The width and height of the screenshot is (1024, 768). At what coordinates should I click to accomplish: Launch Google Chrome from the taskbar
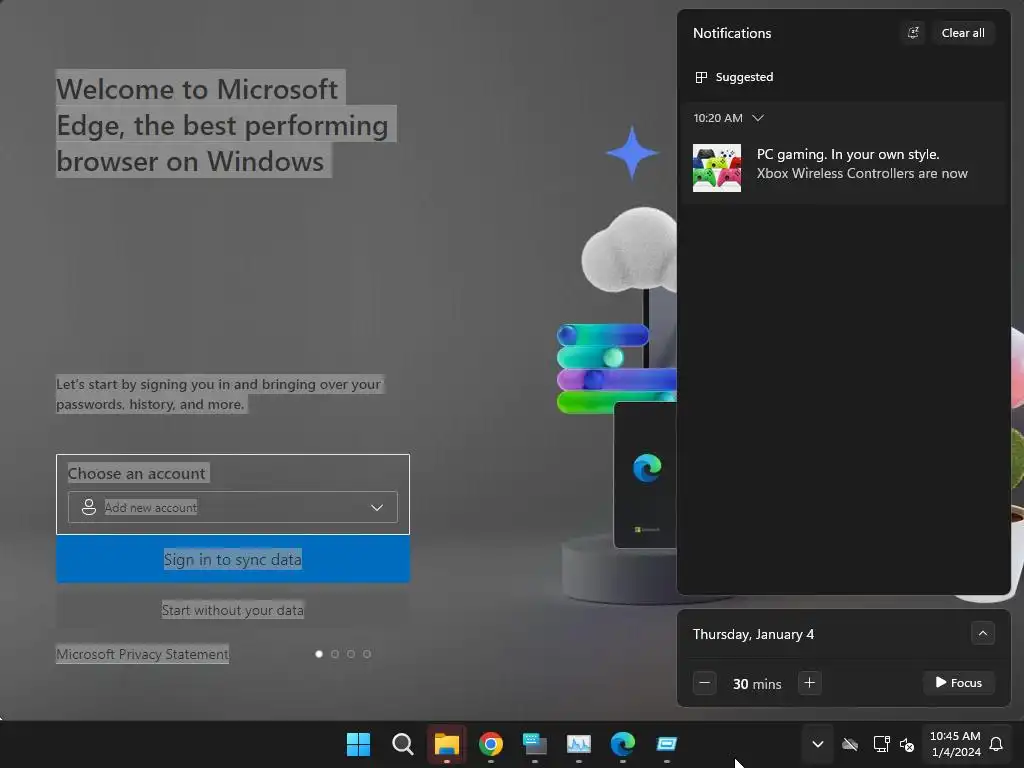(490, 744)
